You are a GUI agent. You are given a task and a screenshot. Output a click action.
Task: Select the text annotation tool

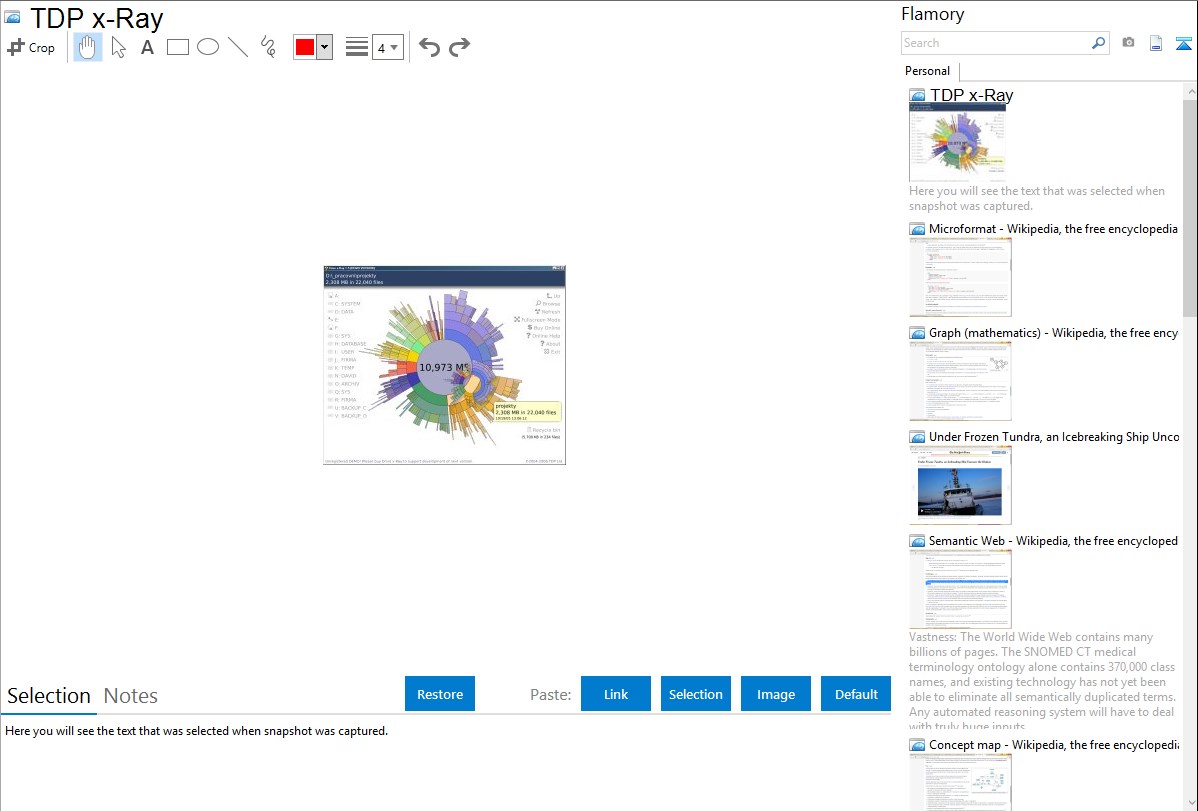click(147, 47)
